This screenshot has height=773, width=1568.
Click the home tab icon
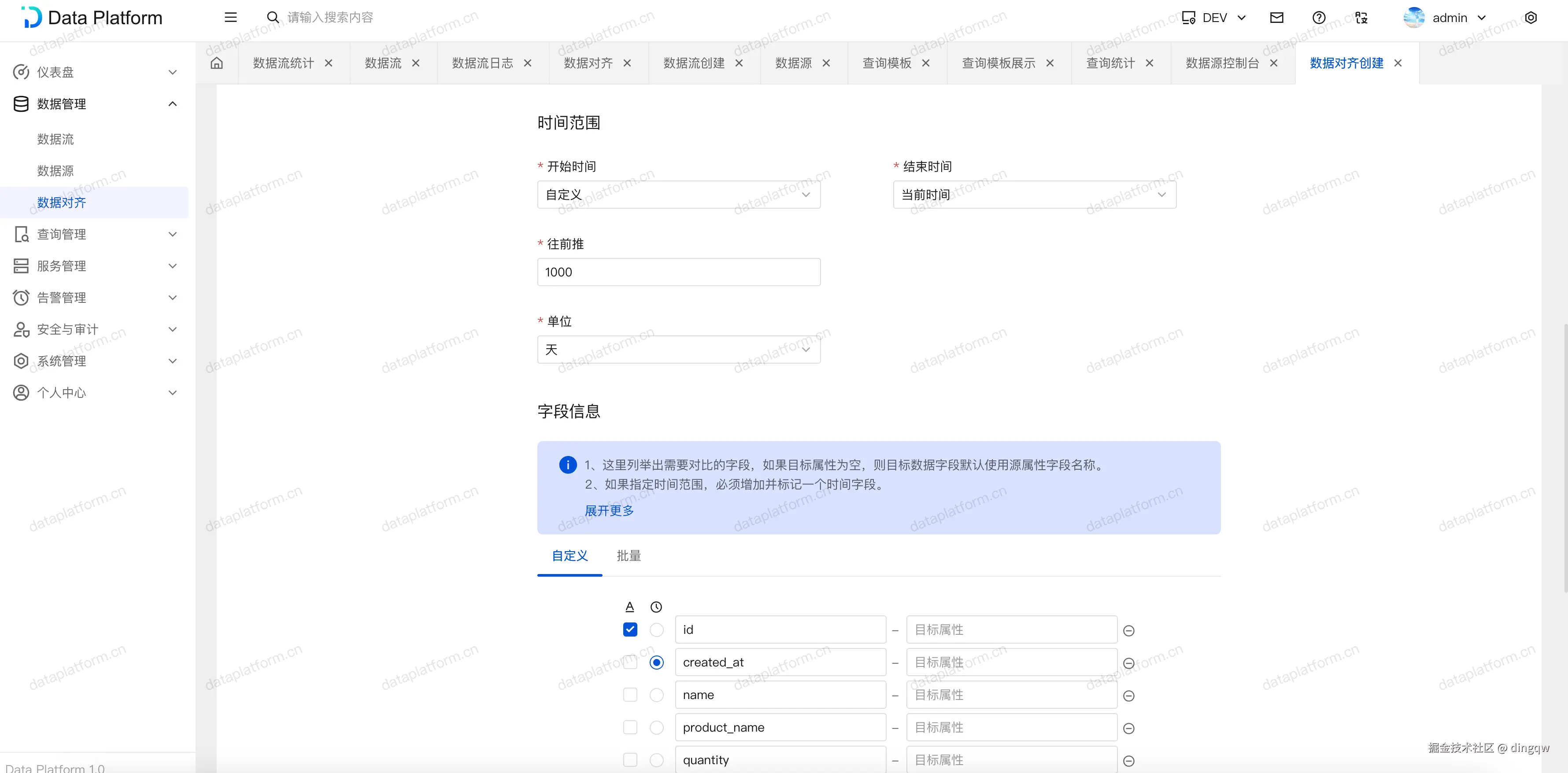pos(217,63)
